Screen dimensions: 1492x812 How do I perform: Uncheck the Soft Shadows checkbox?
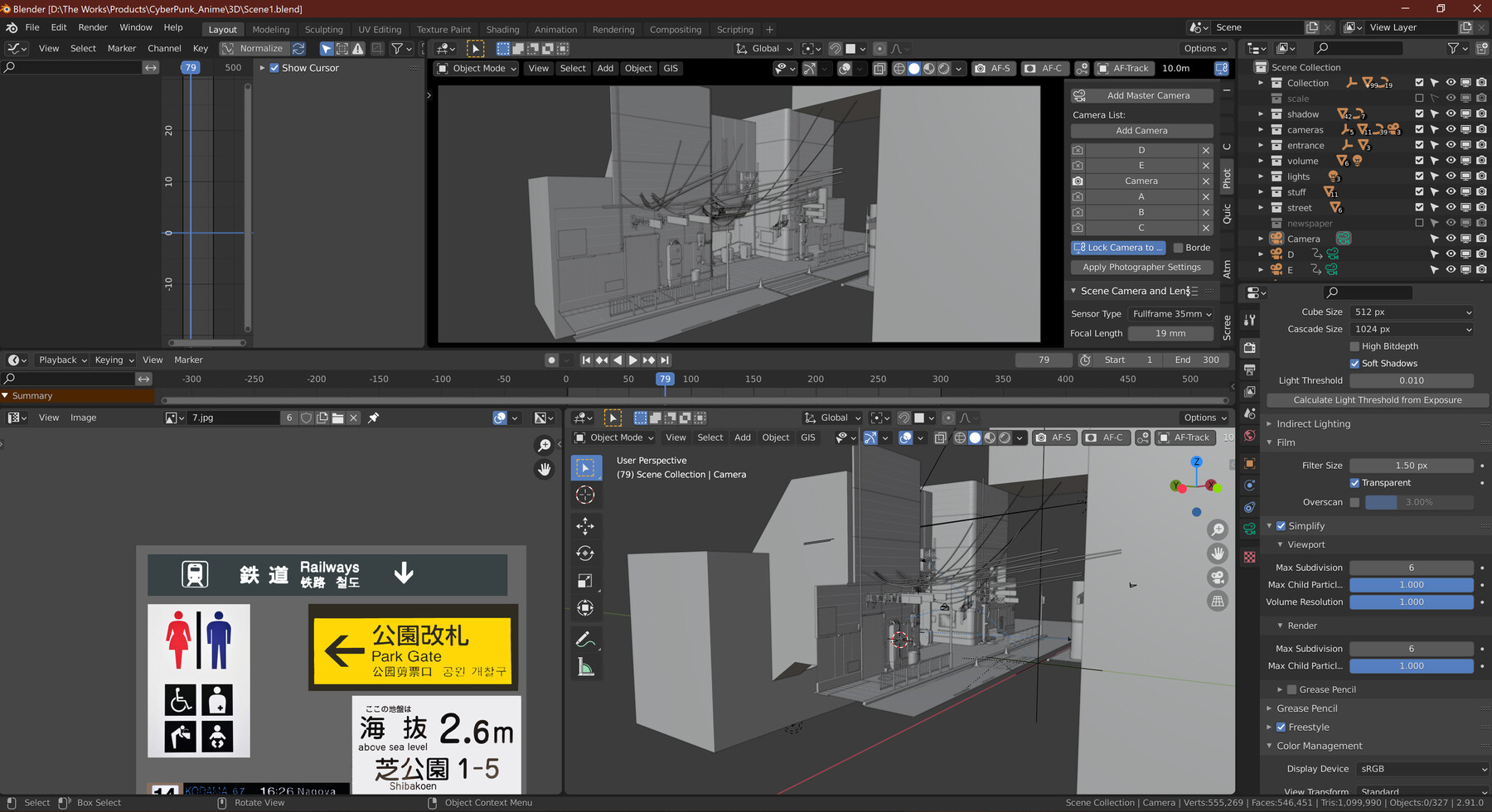click(x=1354, y=363)
